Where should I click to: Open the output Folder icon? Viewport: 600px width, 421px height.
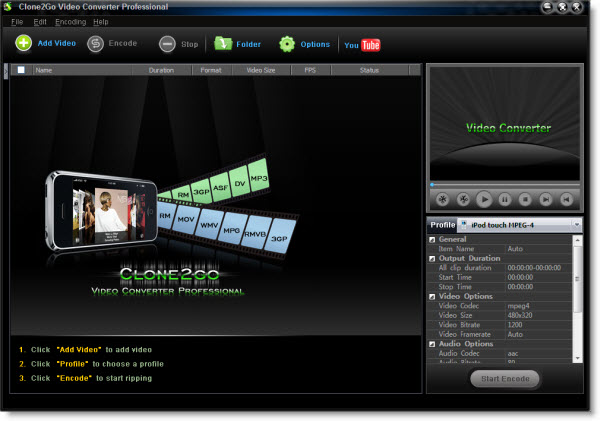(223, 44)
